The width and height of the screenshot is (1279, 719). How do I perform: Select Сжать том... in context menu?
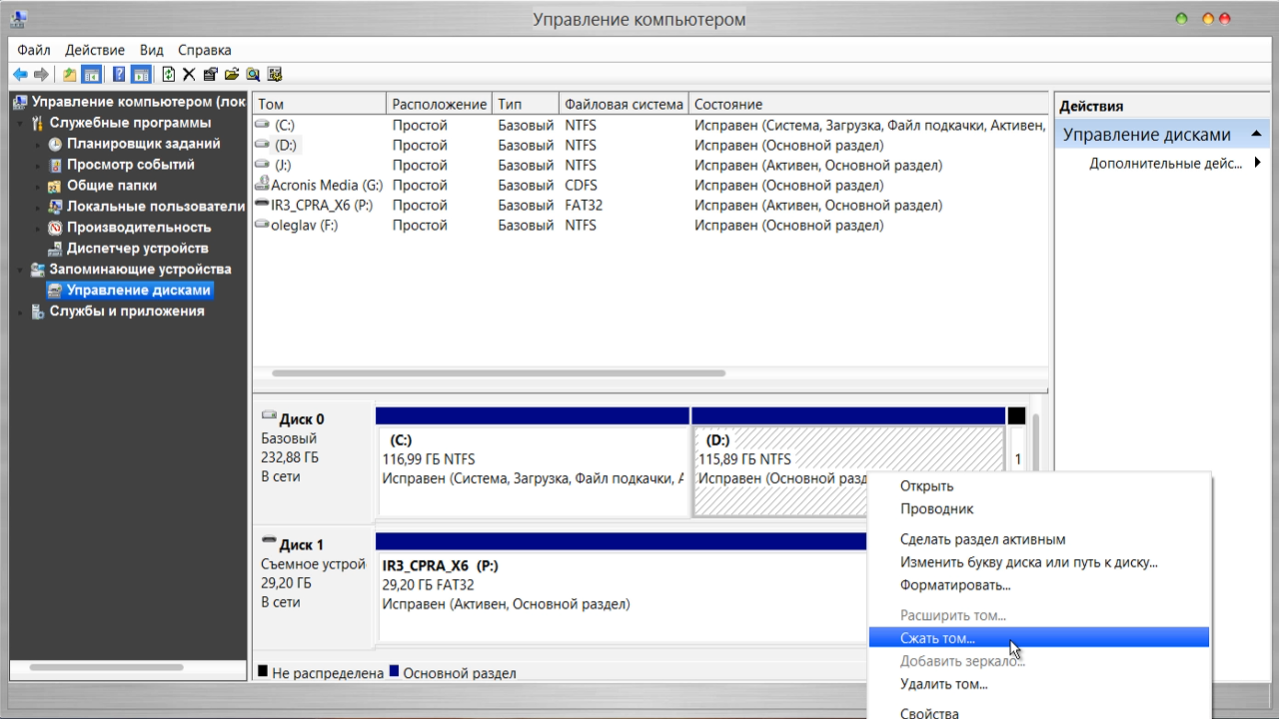pyautogui.click(x=937, y=638)
